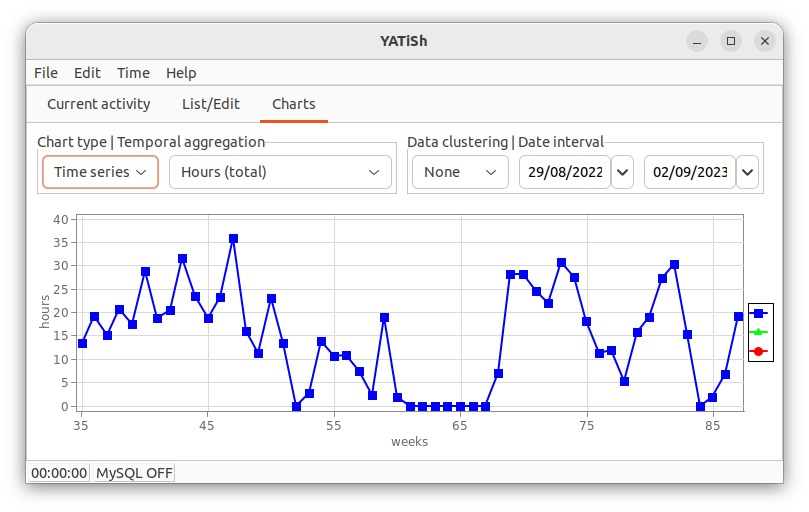809x512 pixels.
Task: Open the File menu
Action: [46, 73]
